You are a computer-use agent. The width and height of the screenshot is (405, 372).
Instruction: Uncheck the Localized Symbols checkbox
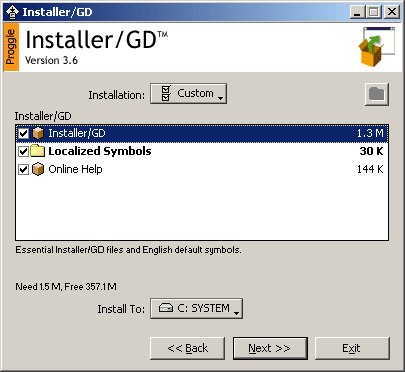(x=23, y=151)
